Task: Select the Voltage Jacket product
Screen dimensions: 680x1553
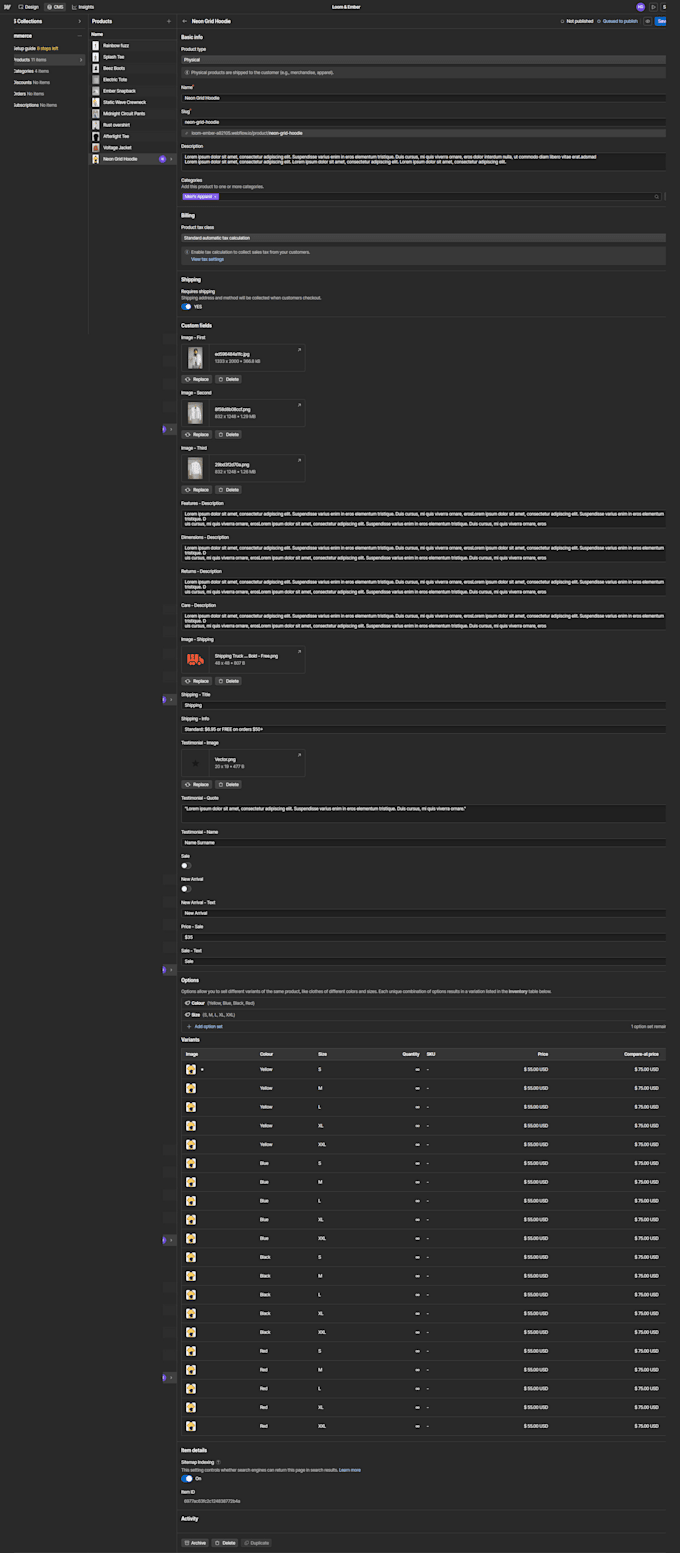Action: [132, 147]
